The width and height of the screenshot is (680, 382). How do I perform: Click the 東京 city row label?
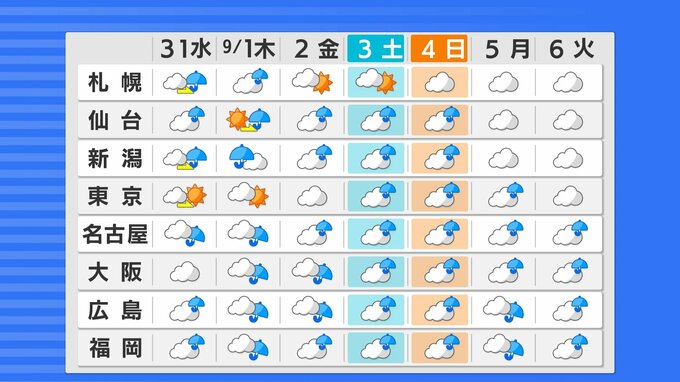click(115, 196)
